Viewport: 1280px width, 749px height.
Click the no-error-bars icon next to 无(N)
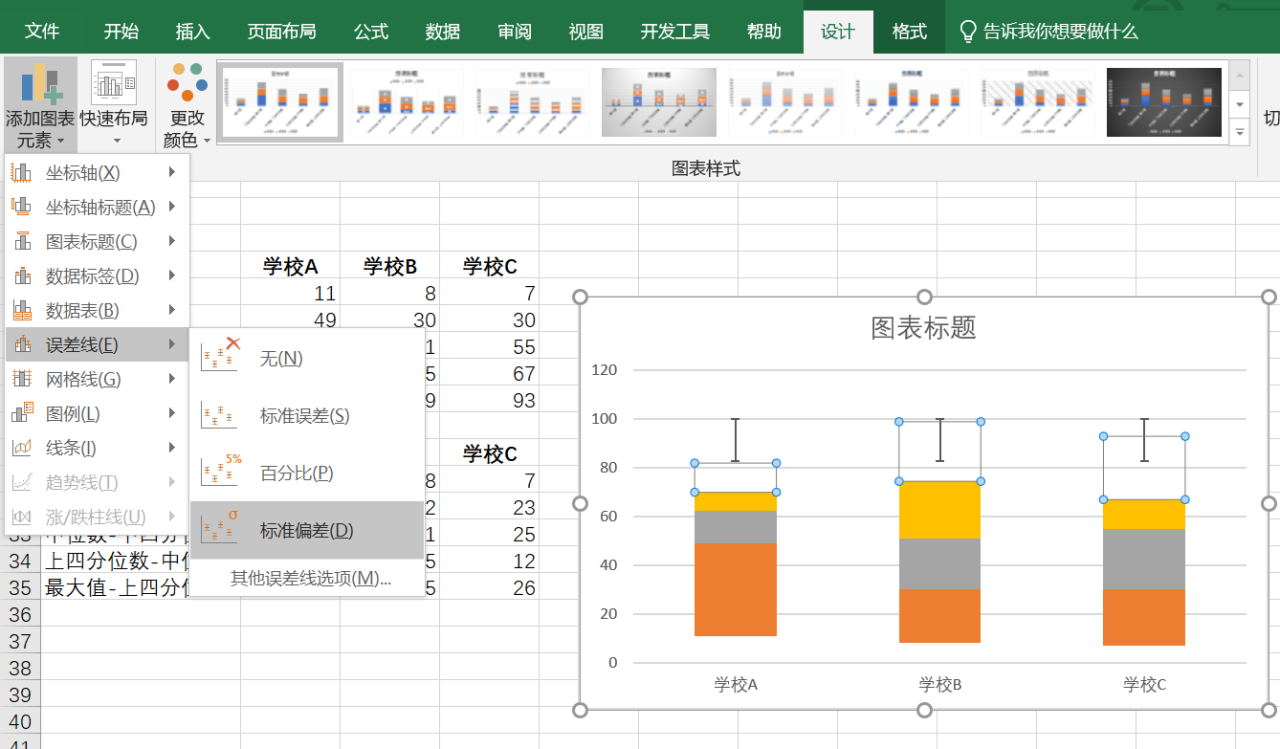coord(221,355)
